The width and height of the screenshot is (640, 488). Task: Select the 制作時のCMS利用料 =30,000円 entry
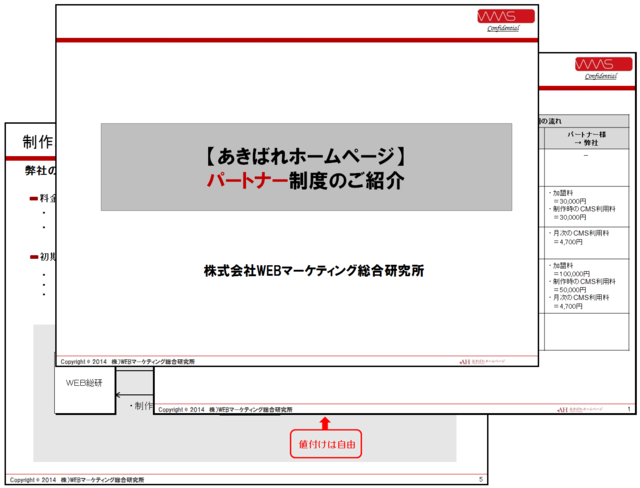(582, 213)
